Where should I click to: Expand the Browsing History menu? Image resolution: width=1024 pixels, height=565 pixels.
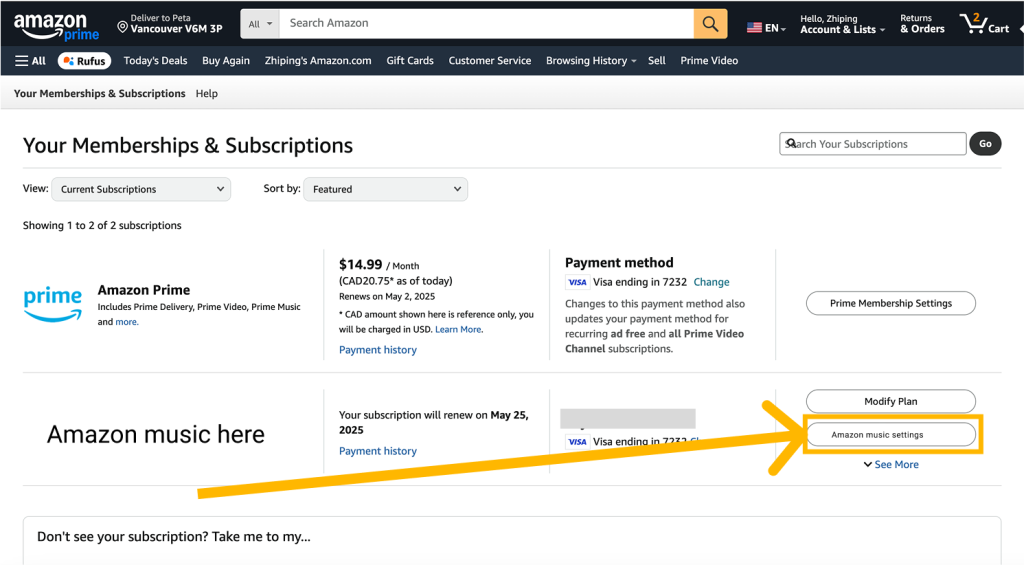click(x=590, y=61)
